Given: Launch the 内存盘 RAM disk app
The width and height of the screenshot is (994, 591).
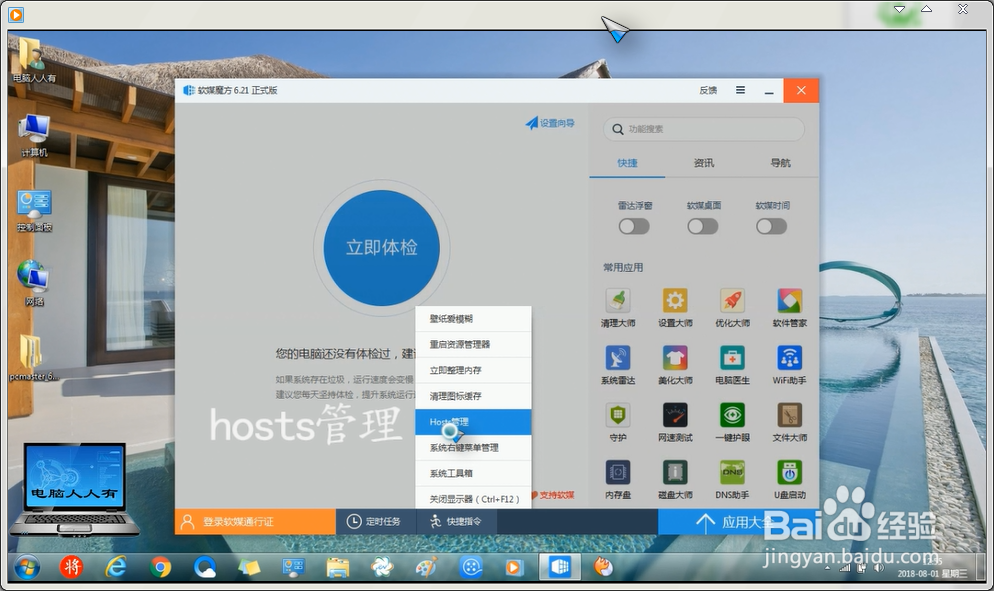Looking at the screenshot, I should tap(617, 479).
